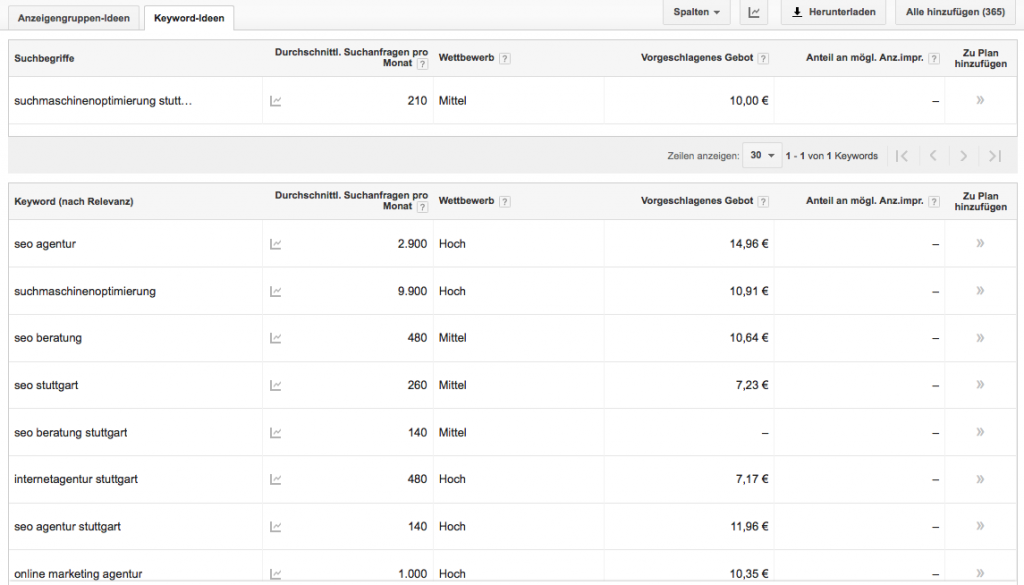The height and width of the screenshot is (585, 1024).
Task: Click trend chart icon for suchmaschinenoptimierung stuttgart row
Action: point(276,101)
